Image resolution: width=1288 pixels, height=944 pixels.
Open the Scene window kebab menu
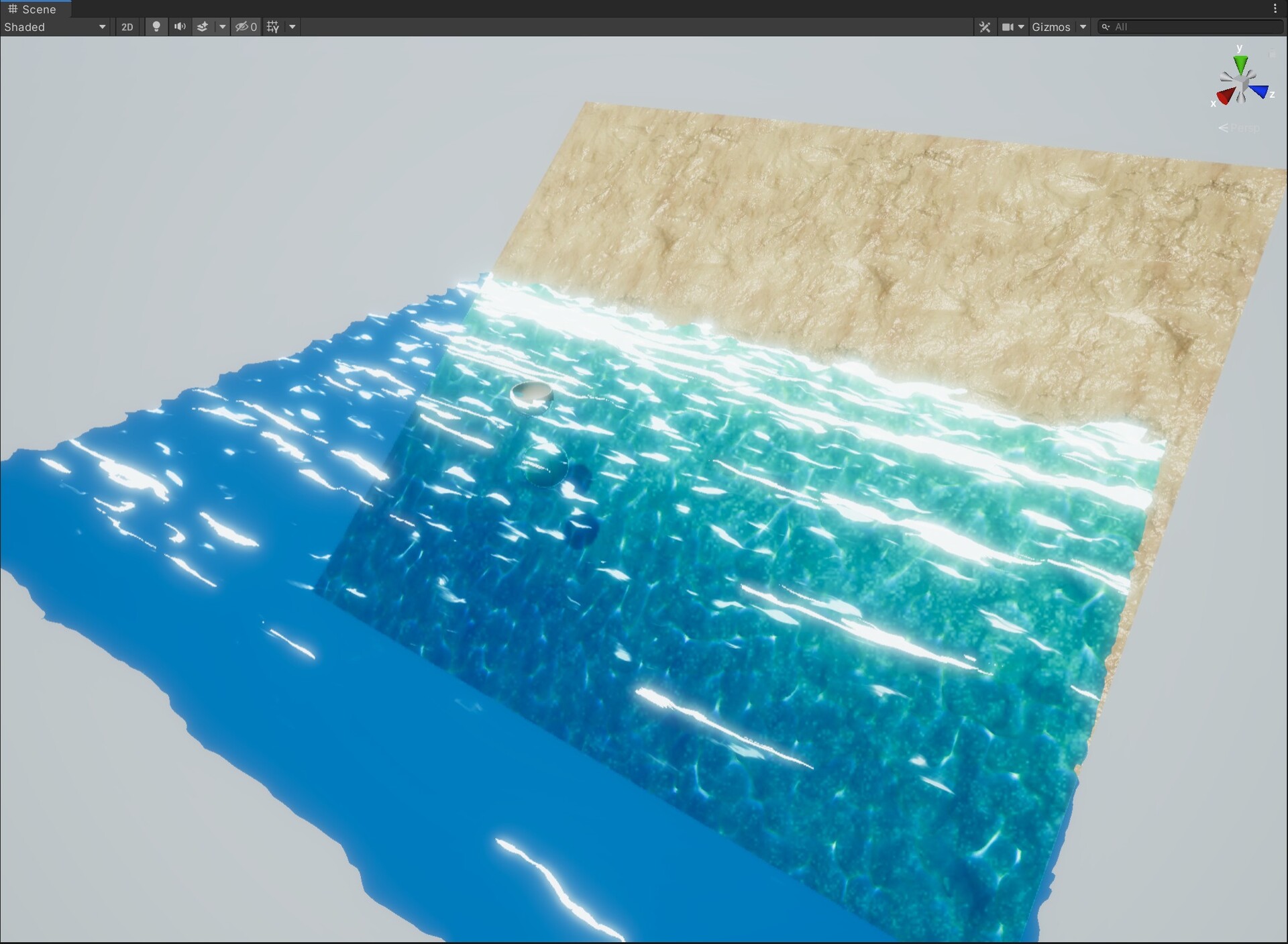point(1275,9)
